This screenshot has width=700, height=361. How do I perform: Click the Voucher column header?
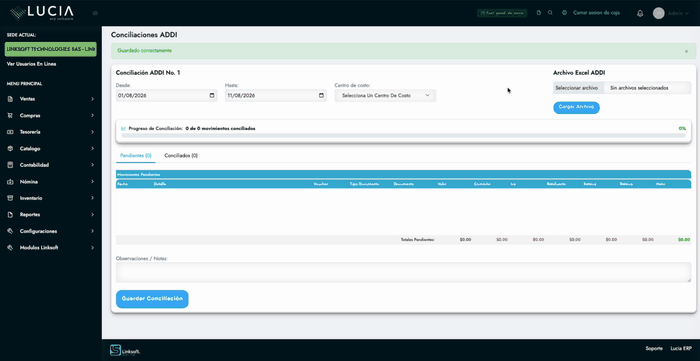[321, 184]
